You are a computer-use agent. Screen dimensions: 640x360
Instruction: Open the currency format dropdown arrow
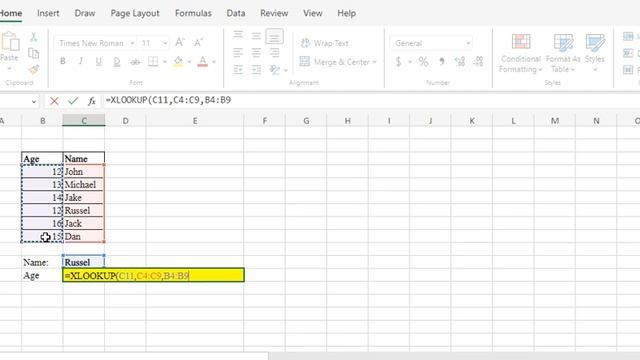[x=410, y=62]
